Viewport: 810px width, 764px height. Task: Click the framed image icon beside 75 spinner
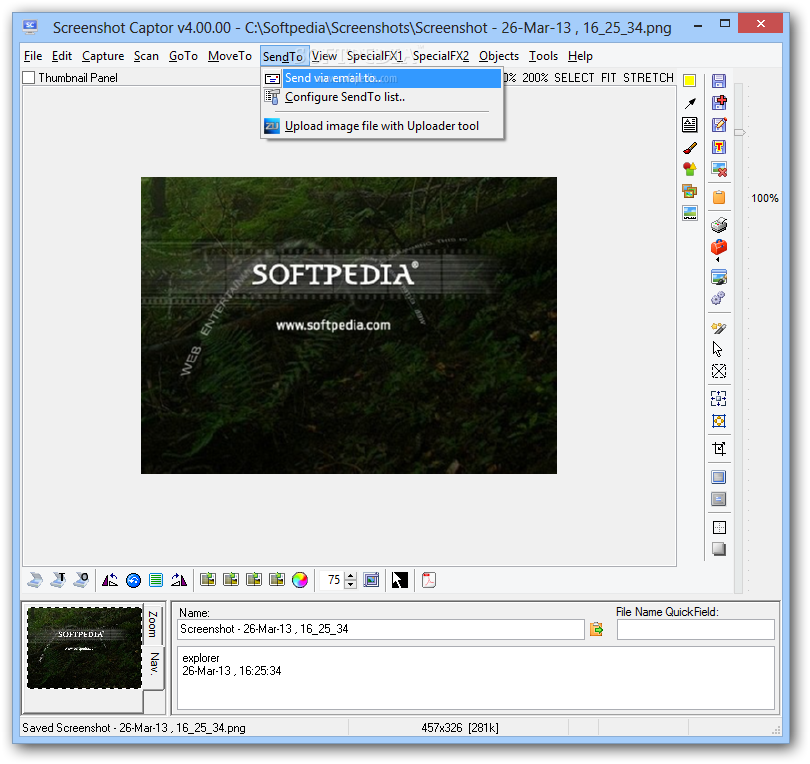pos(371,580)
